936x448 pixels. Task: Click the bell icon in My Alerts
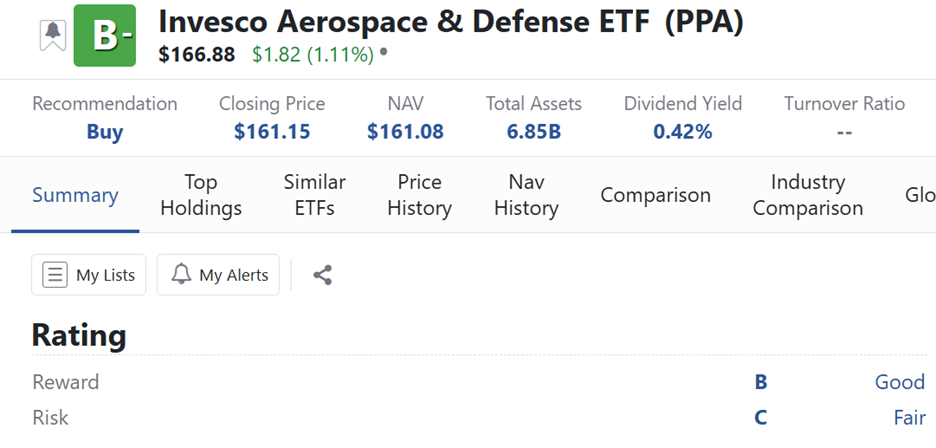181,275
